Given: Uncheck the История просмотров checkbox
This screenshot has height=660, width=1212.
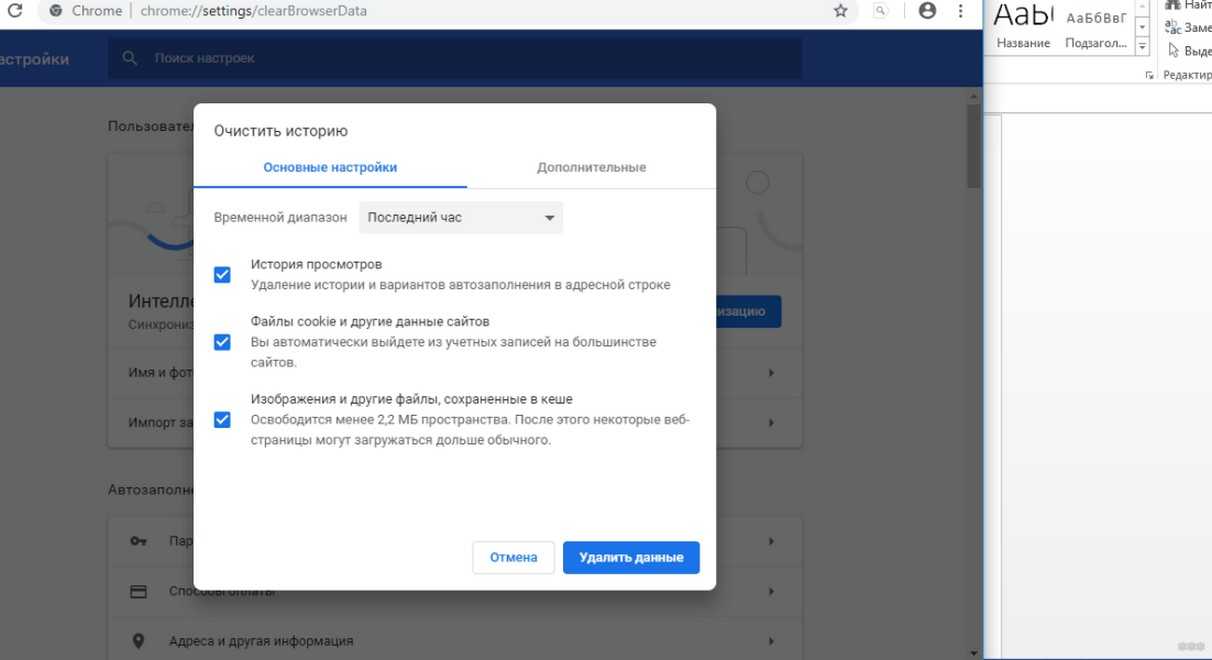Looking at the screenshot, I should 222,275.
